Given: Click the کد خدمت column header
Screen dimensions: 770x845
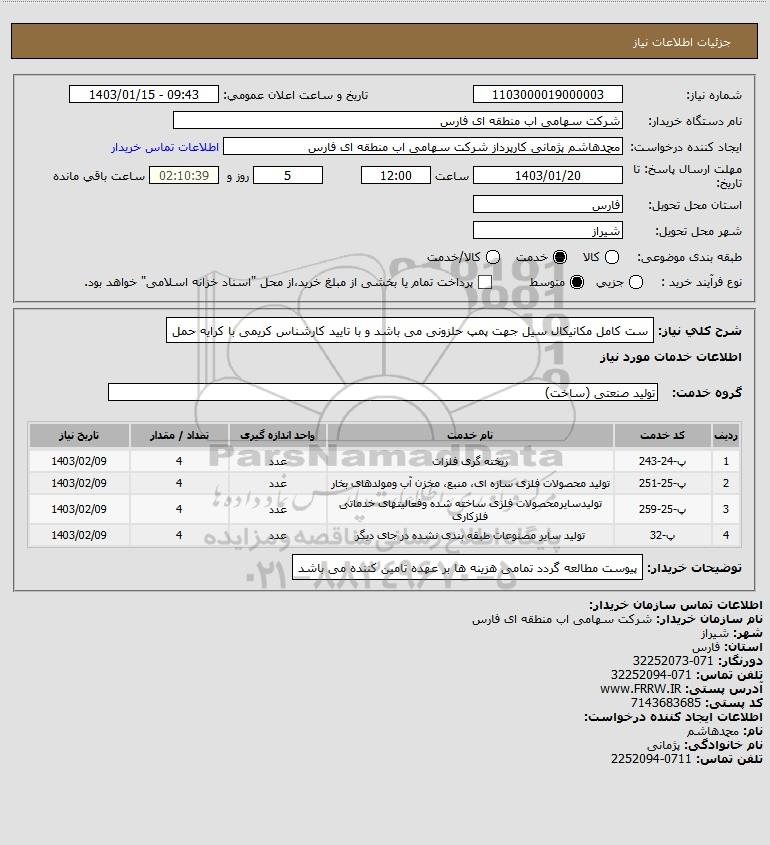Looking at the screenshot, I should 662,435.
